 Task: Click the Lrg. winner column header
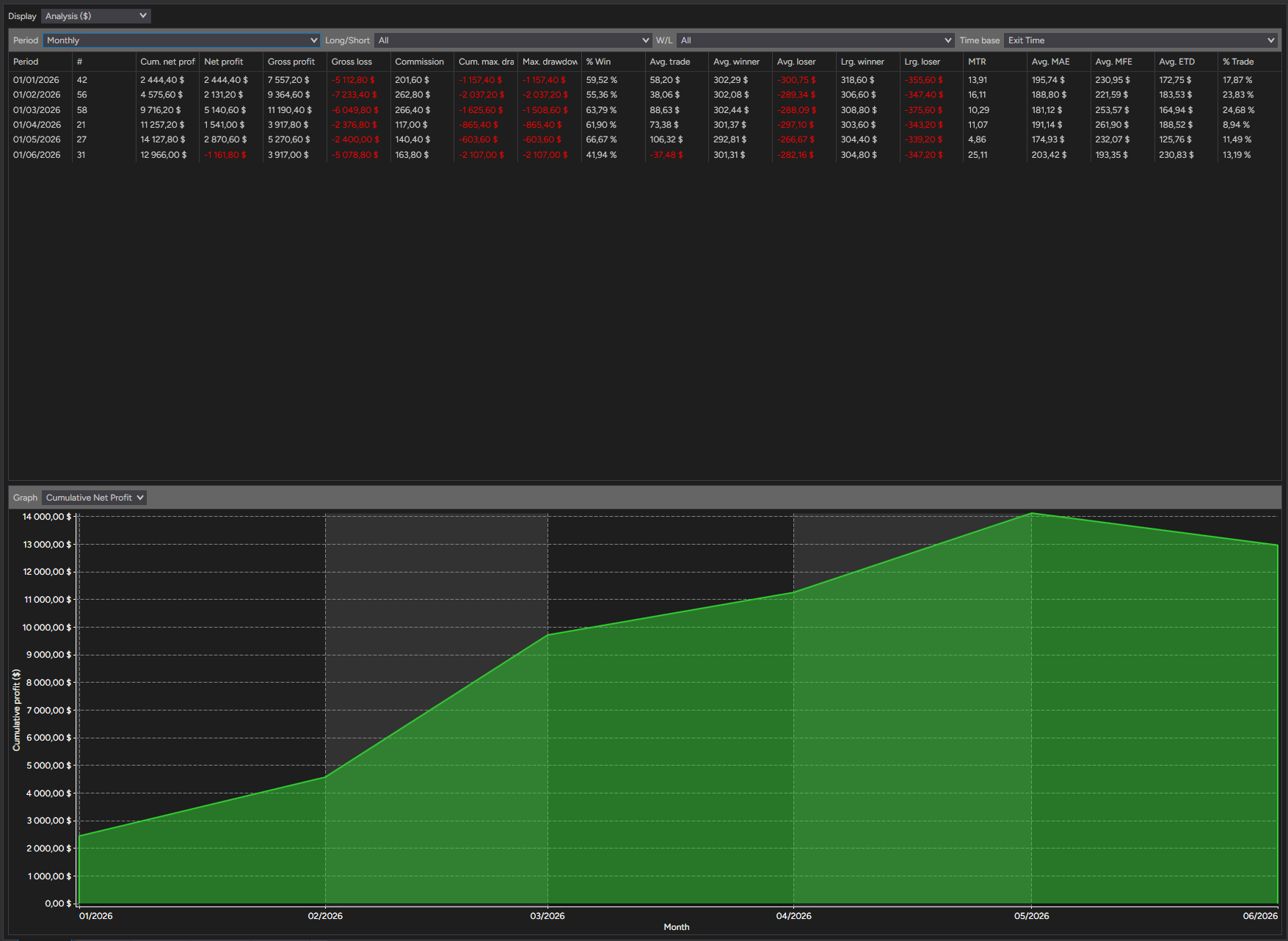(x=867, y=62)
